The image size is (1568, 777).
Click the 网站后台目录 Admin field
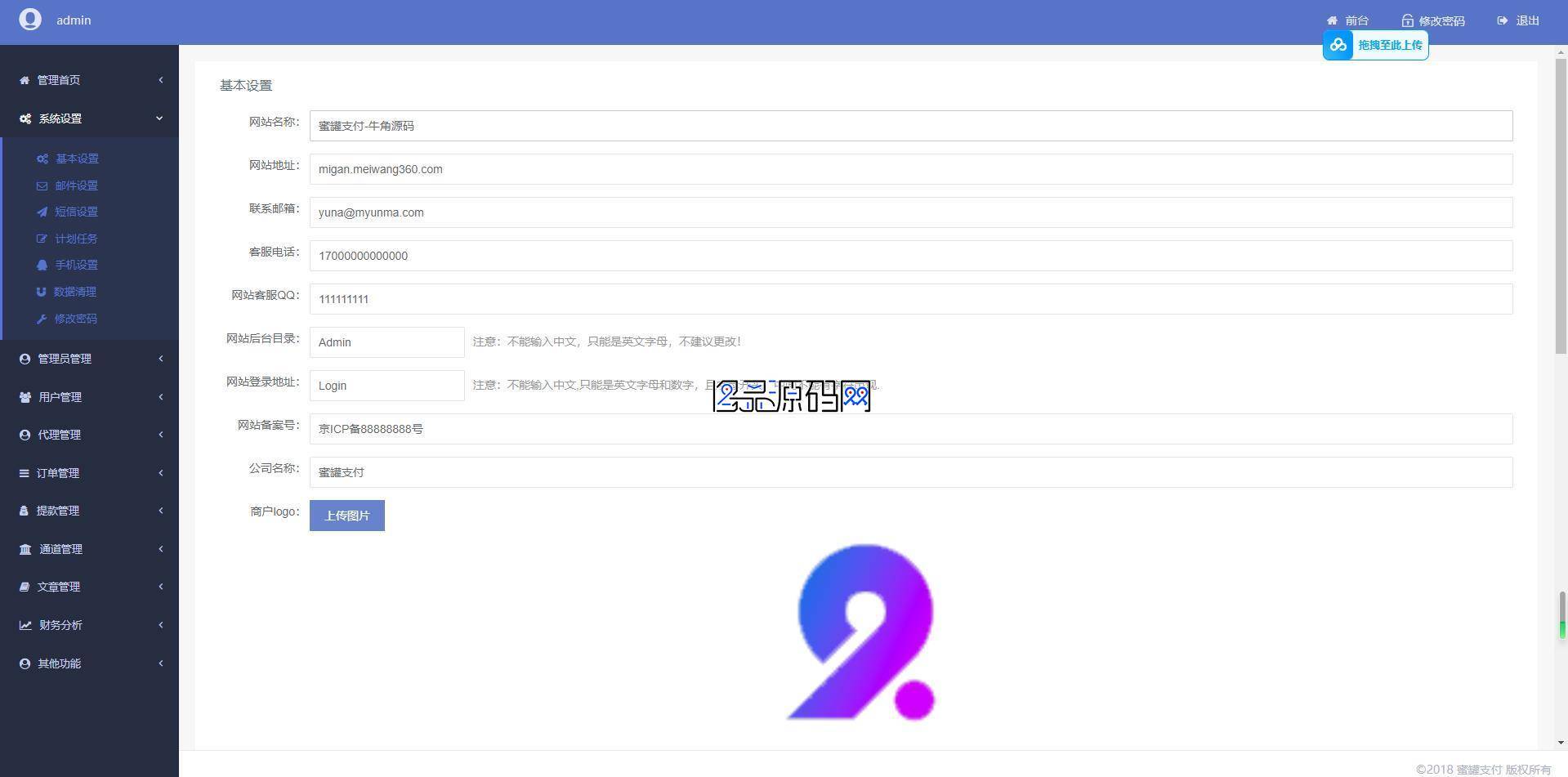pyautogui.click(x=387, y=342)
